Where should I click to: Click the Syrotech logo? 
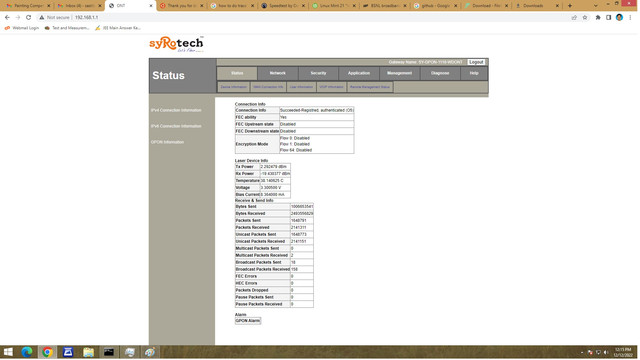tap(176, 44)
